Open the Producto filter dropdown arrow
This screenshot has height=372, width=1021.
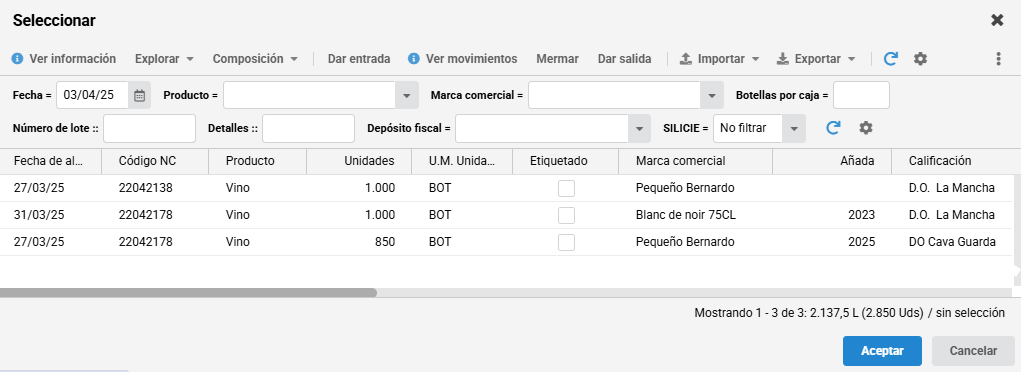[406, 95]
